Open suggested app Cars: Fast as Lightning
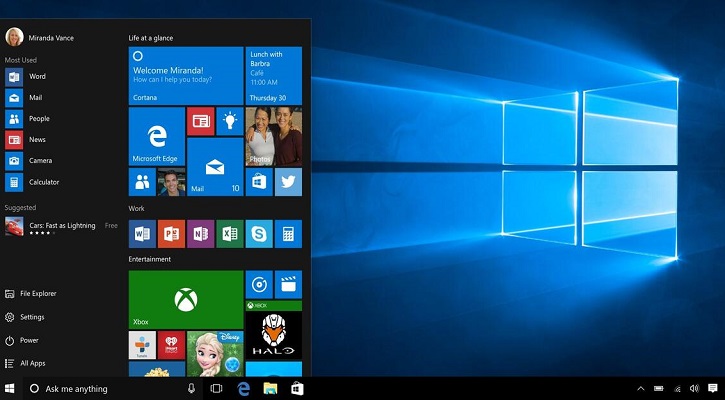This screenshot has width=725, height=400. click(61, 227)
